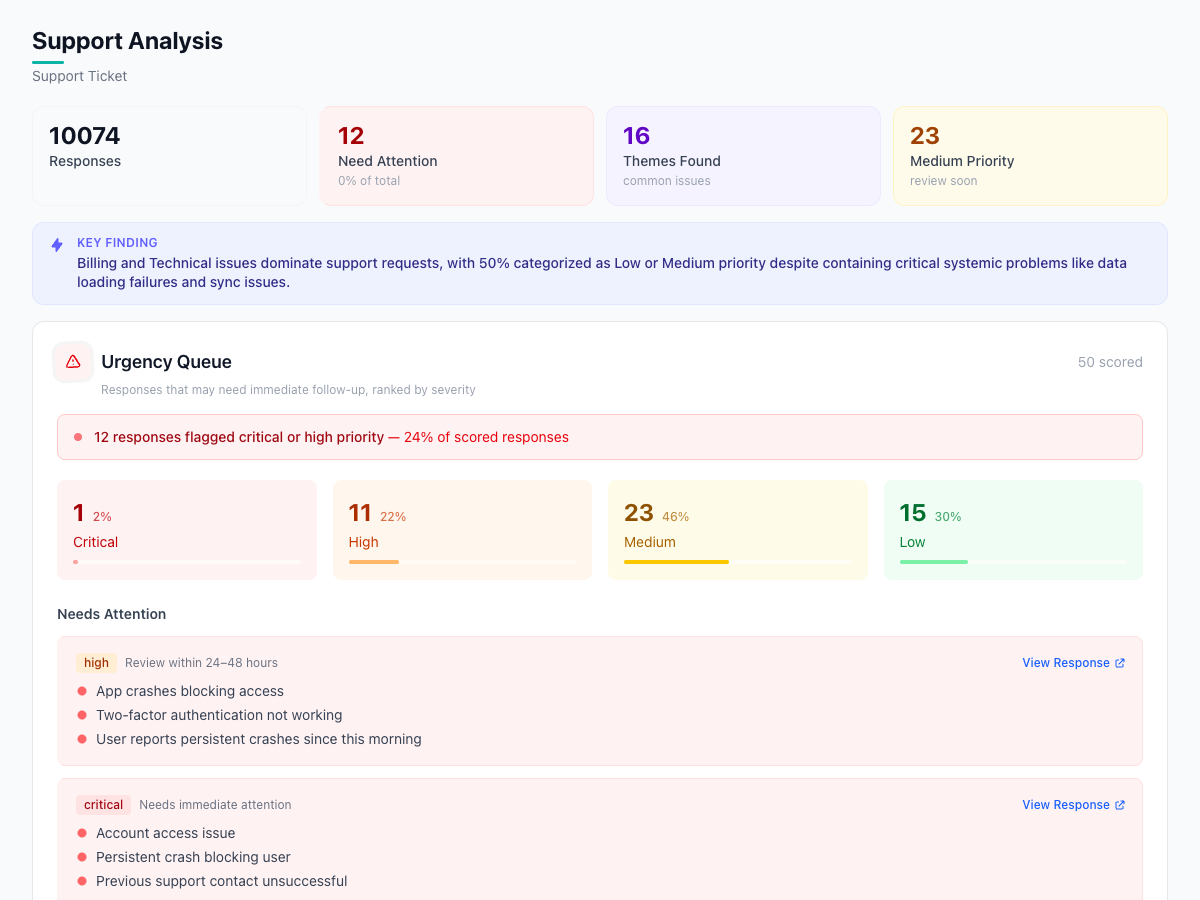Click the lightning bolt Key Finding icon
This screenshot has height=900, width=1200.
point(57,243)
